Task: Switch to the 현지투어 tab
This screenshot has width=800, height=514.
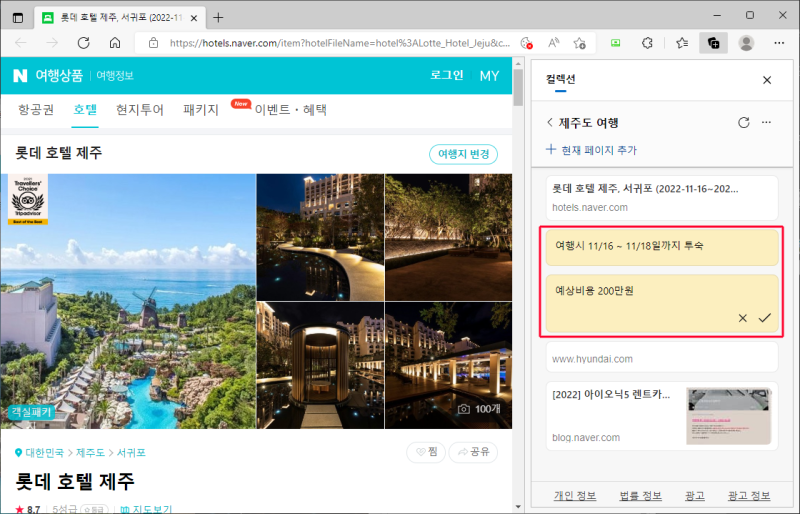Action: click(140, 110)
